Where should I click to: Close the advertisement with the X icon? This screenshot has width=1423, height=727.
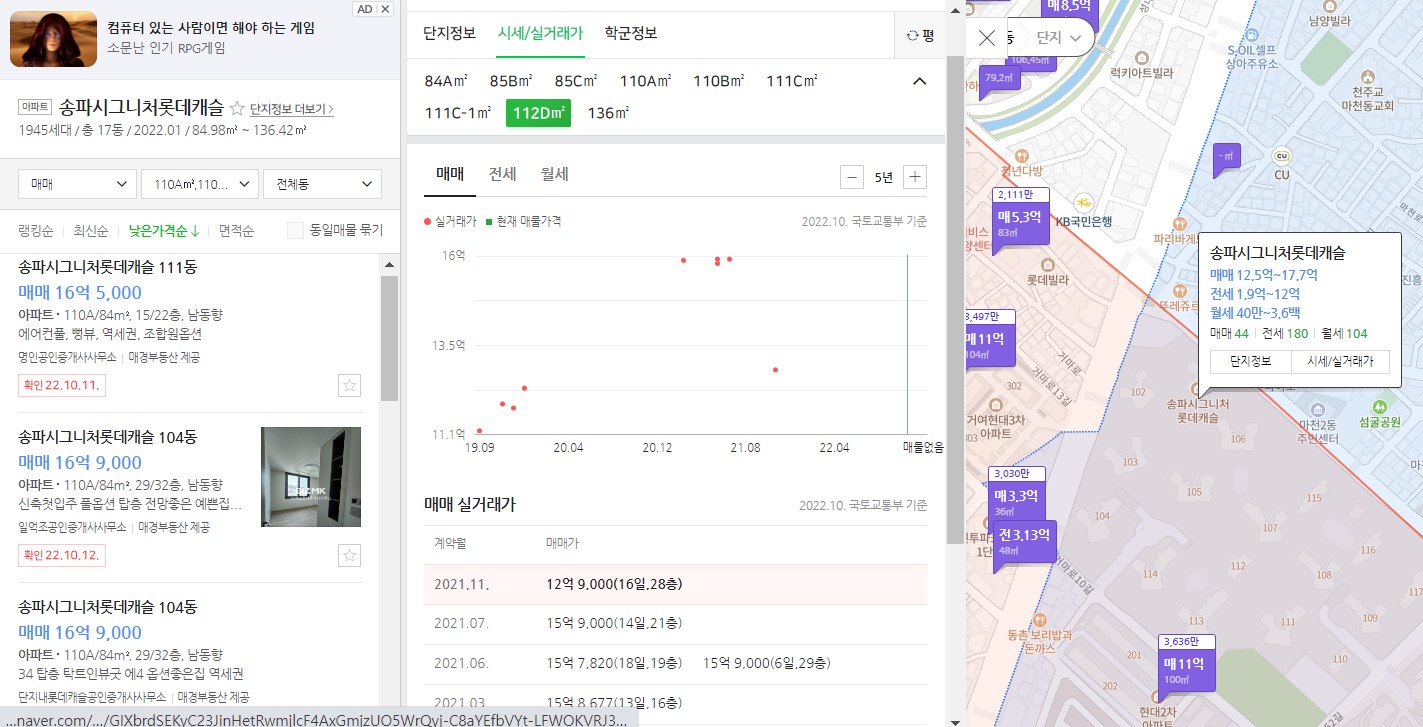386,9
